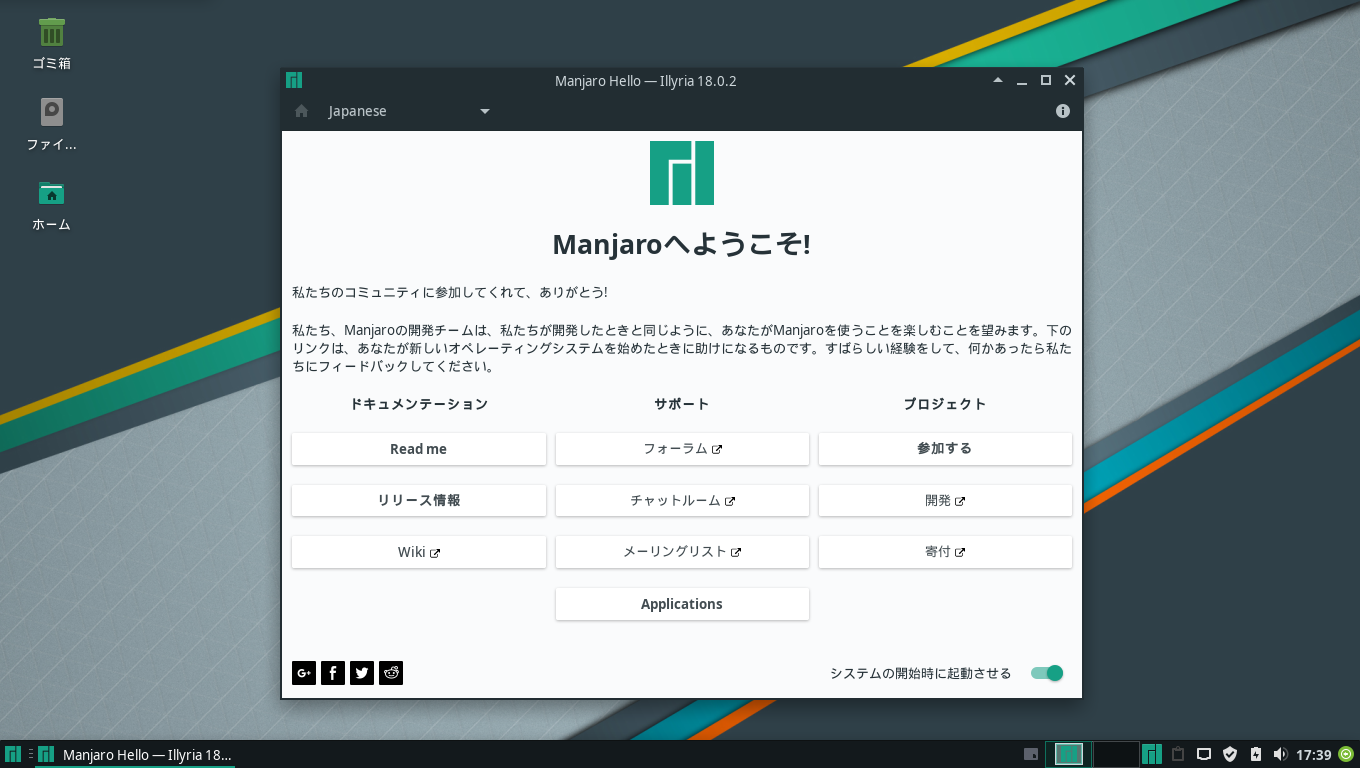Close the Manjaro Hello window
The height and width of the screenshot is (768, 1360).
coord(1070,81)
